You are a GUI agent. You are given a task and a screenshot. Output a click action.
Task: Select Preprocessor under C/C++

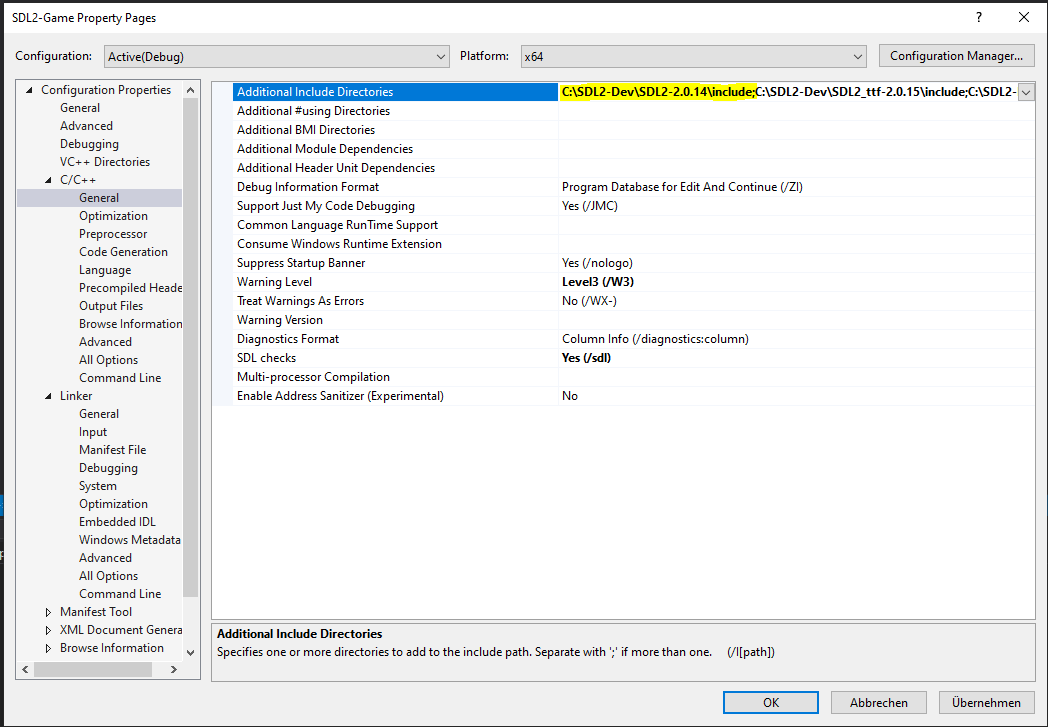tap(113, 234)
